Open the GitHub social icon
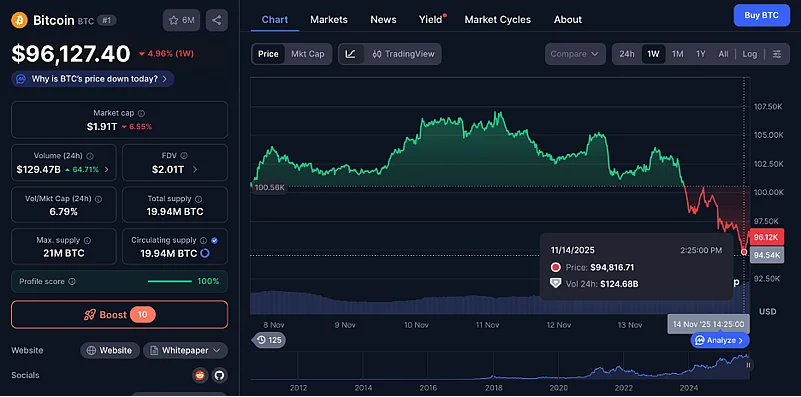This screenshot has height=397, width=801. click(219, 376)
